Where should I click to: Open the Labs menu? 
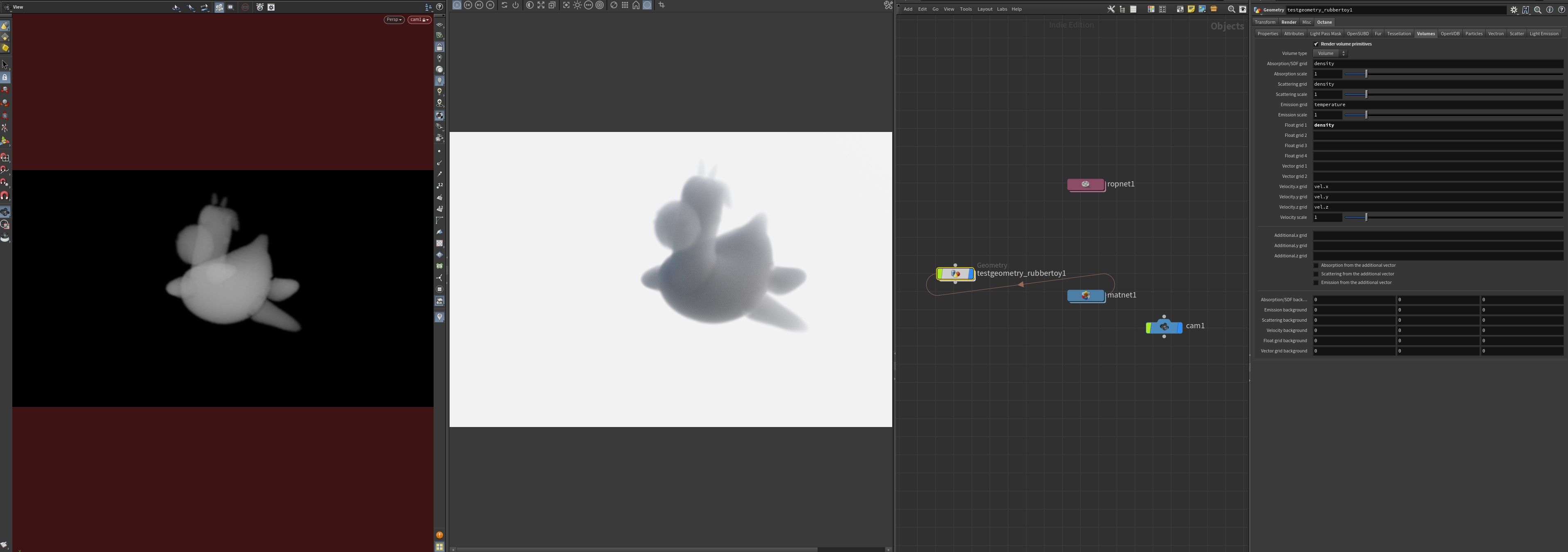pyautogui.click(x=1001, y=9)
